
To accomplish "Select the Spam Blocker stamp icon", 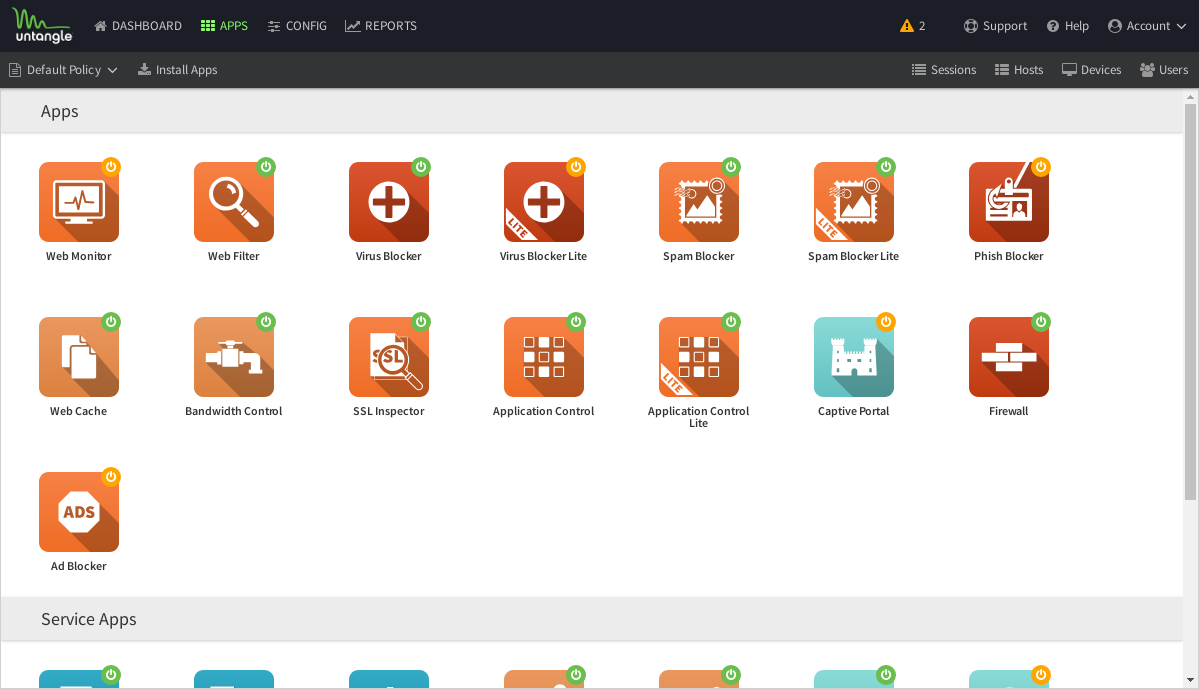I will tap(699, 202).
